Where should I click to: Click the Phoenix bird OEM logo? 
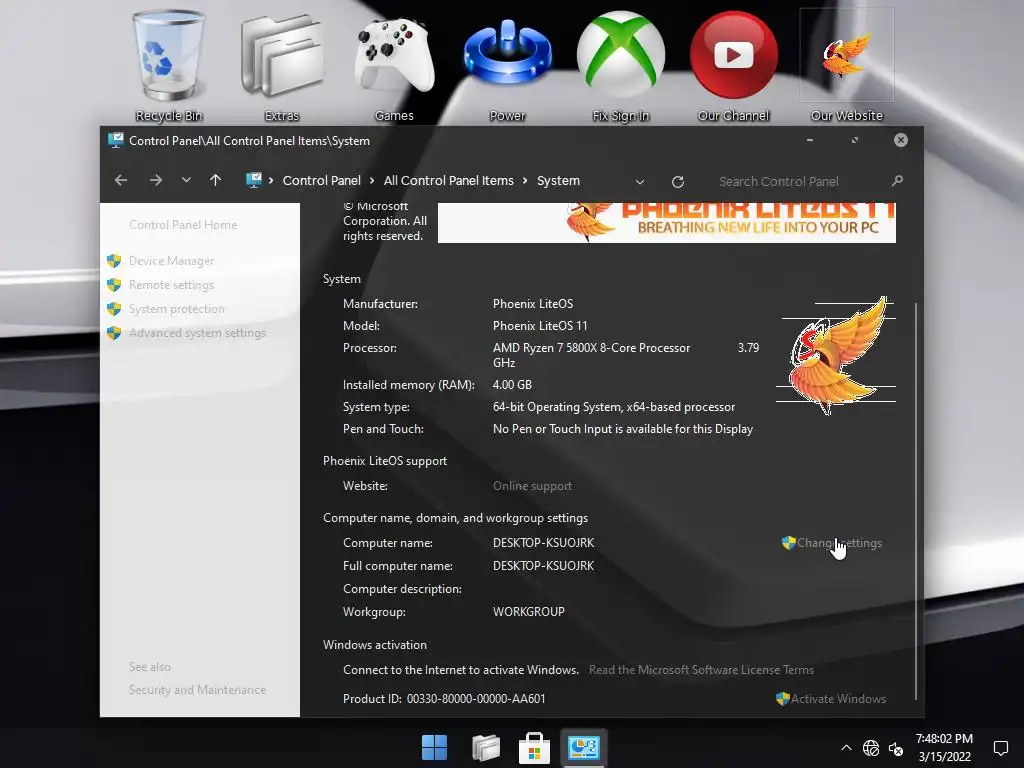(835, 355)
